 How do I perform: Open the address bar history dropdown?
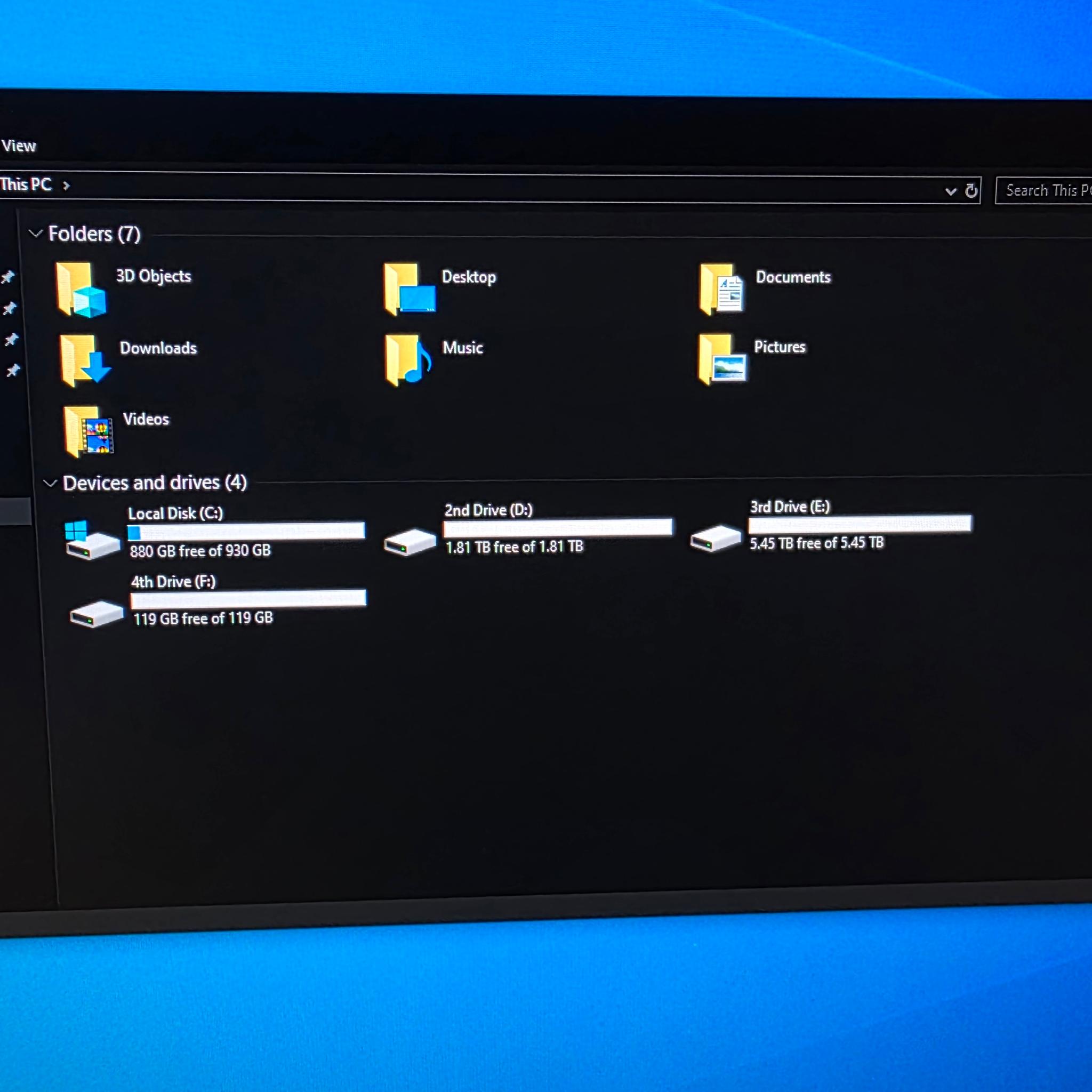point(951,191)
